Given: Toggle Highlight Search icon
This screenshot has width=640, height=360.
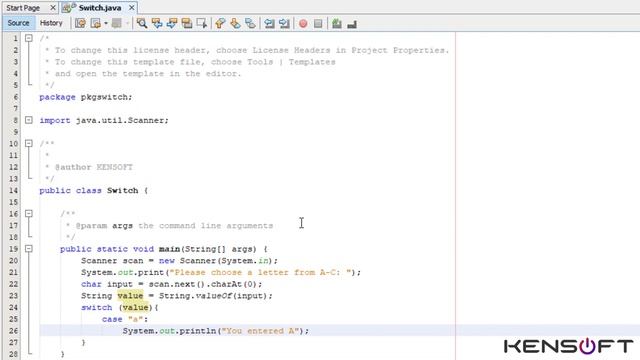Looking at the screenshot, I should [187, 23].
